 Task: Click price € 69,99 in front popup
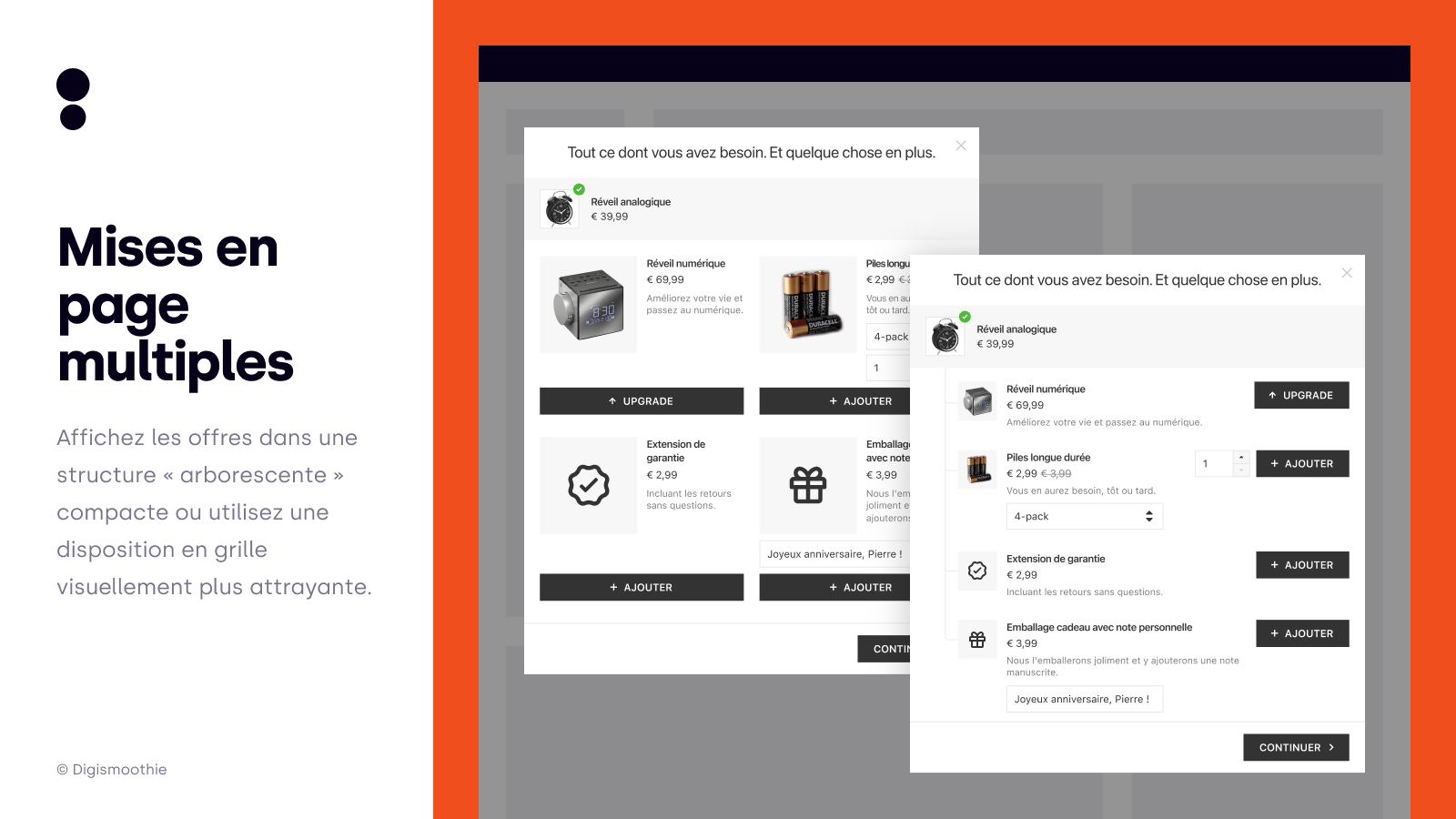coord(1026,406)
